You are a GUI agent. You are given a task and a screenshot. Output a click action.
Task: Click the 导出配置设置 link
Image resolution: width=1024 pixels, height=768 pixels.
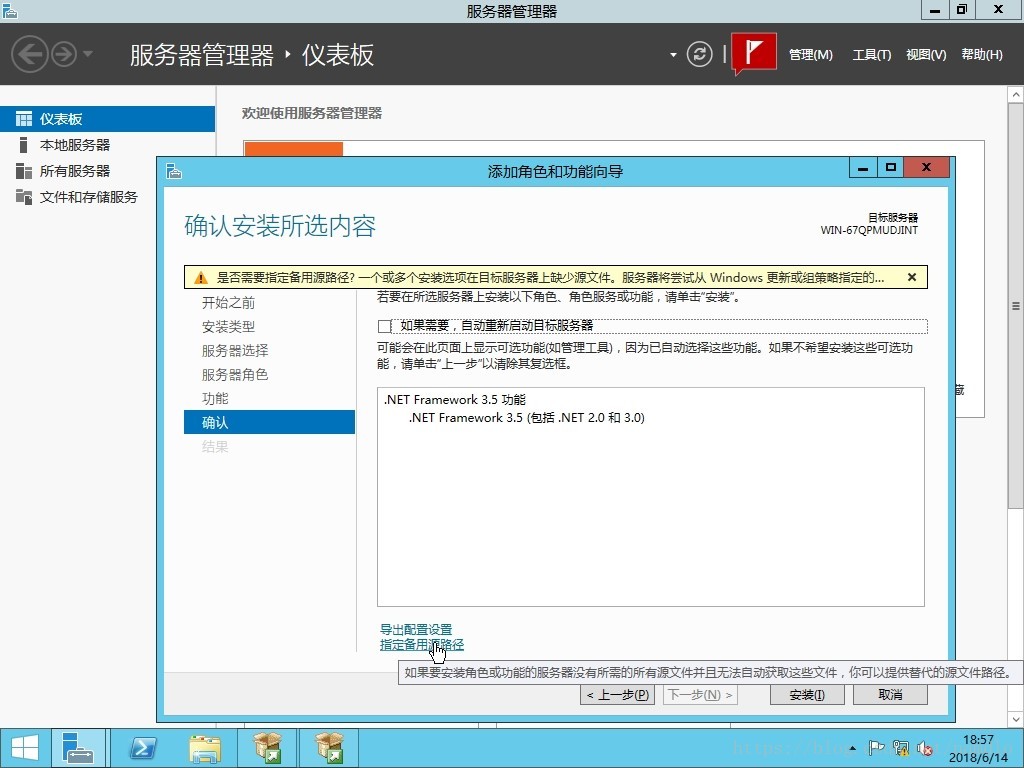416,630
